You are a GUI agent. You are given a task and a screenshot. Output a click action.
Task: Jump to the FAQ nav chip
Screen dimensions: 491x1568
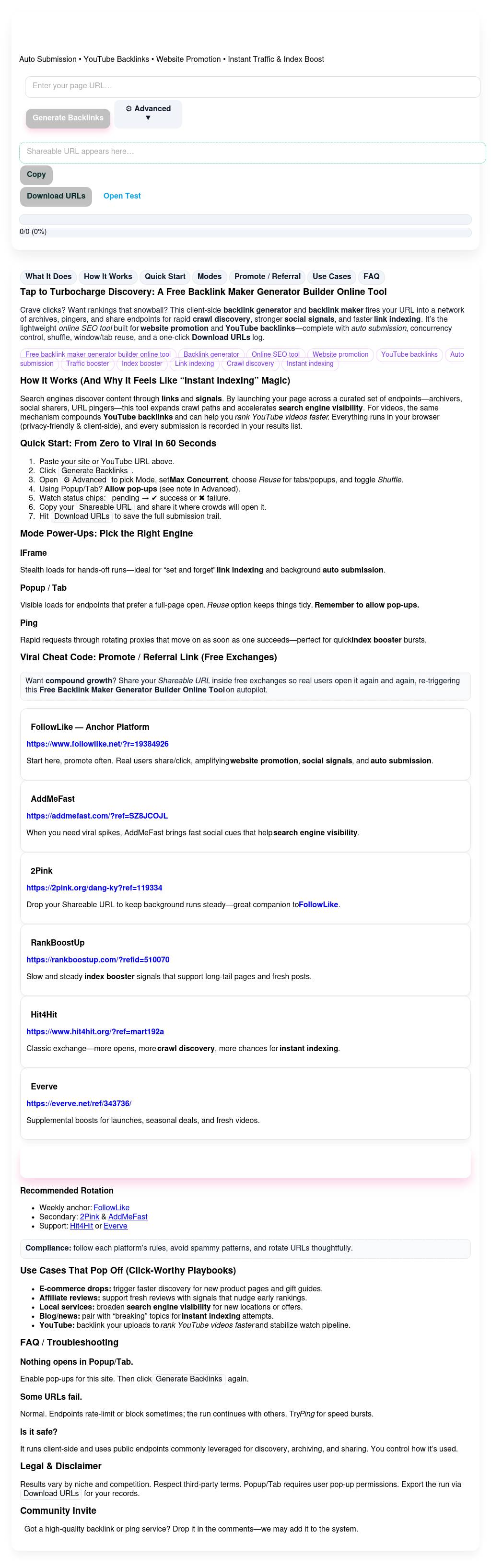pos(371,277)
